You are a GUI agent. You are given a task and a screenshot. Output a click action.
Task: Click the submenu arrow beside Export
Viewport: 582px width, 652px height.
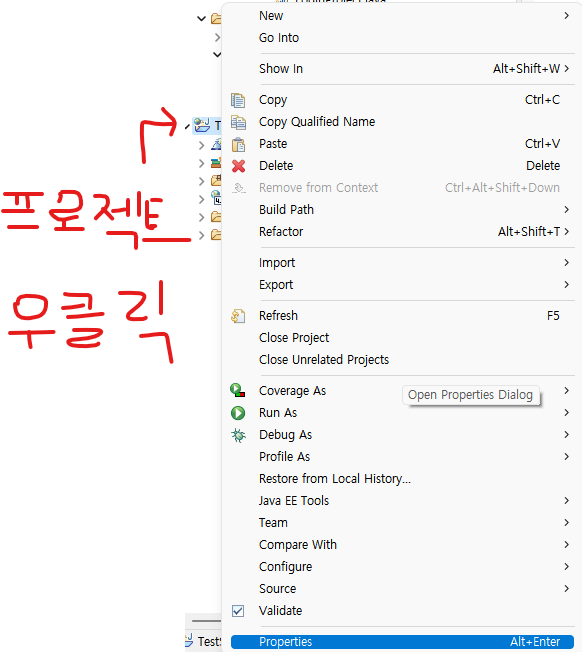click(566, 285)
